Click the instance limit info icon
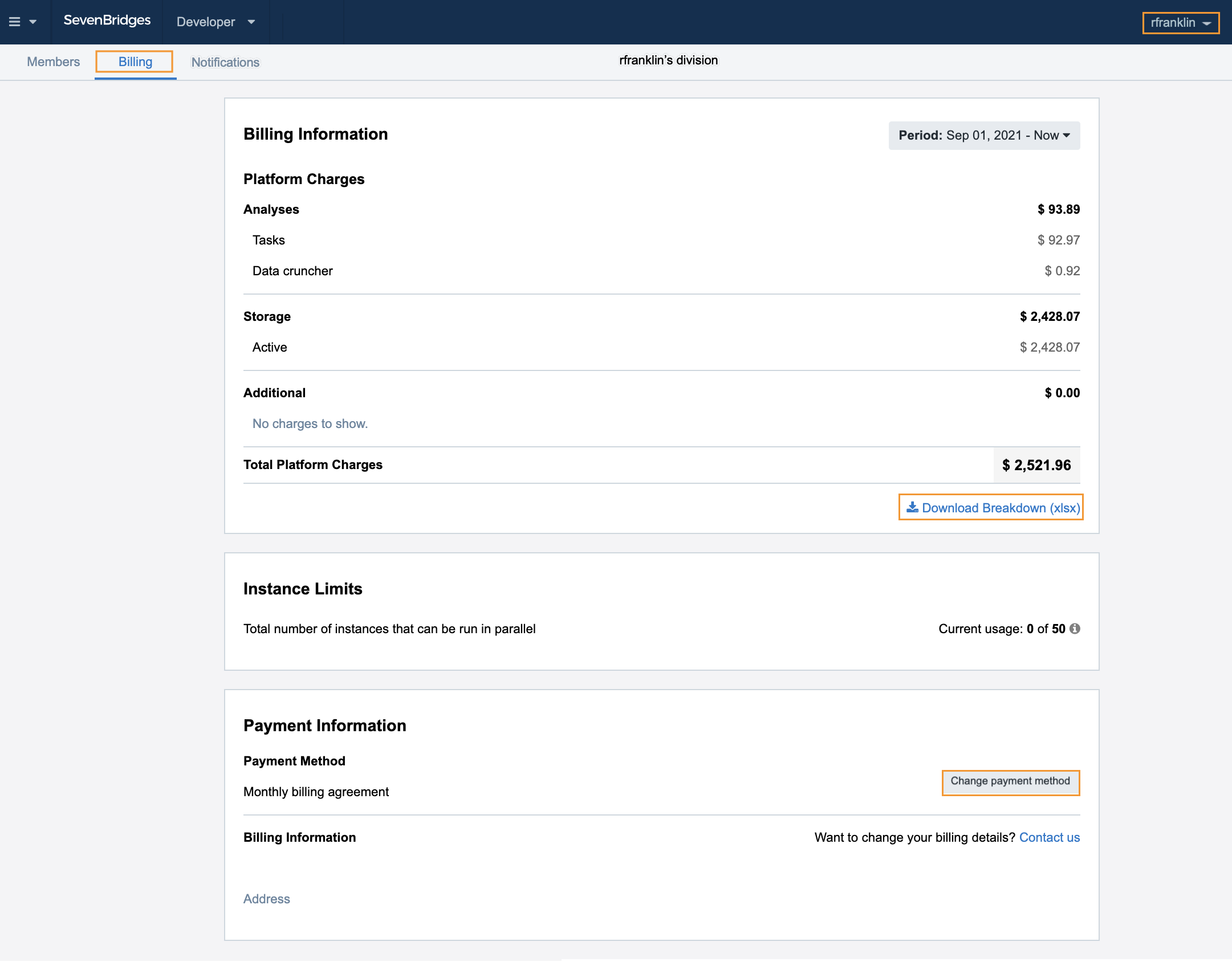 point(1075,629)
